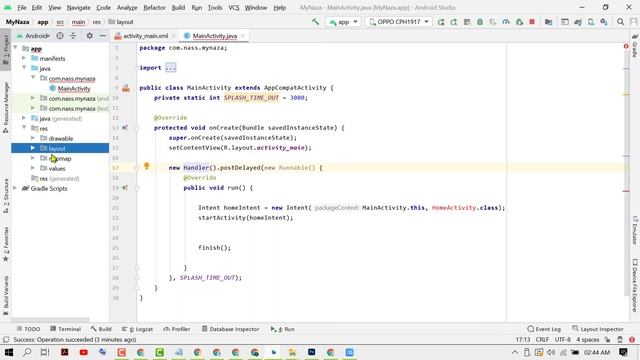Open the VCS menu

(x=233, y=7)
